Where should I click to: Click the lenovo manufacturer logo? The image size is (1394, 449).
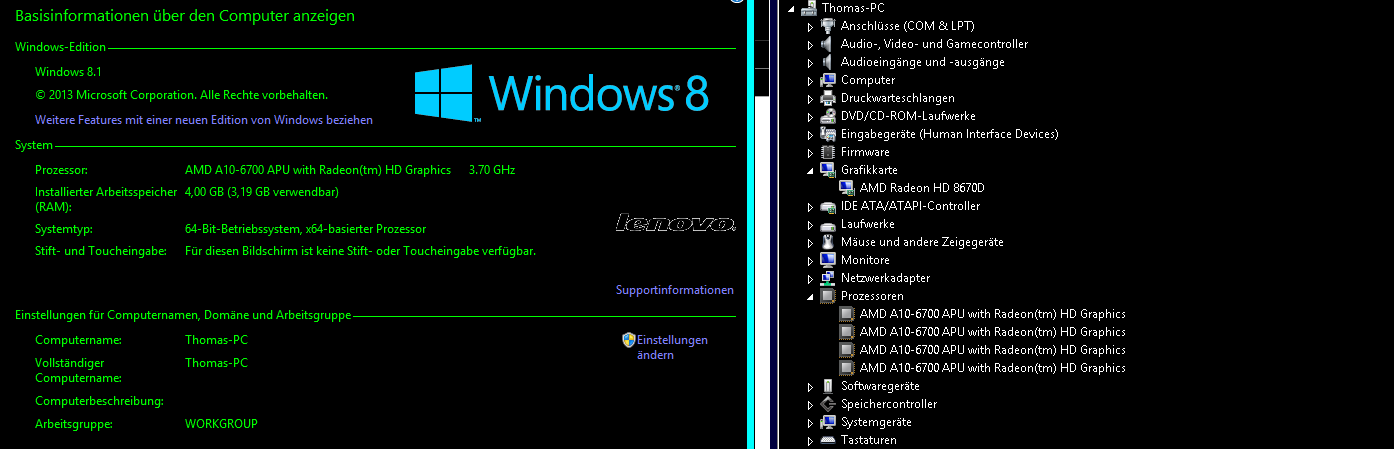(x=676, y=222)
